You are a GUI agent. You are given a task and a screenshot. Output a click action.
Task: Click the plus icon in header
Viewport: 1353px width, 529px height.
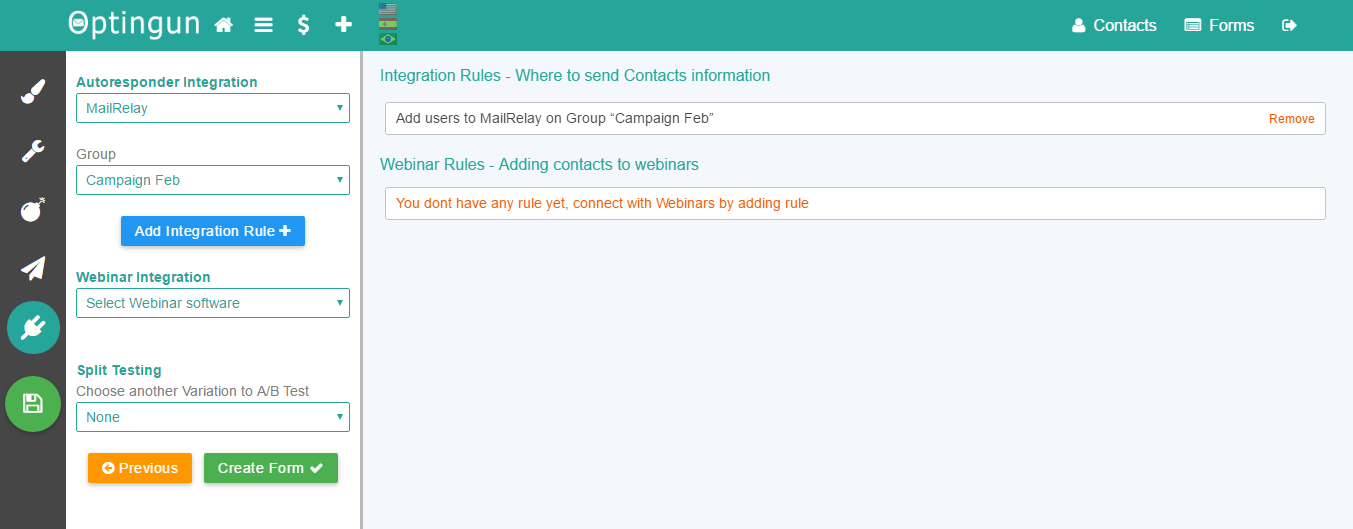tap(343, 25)
